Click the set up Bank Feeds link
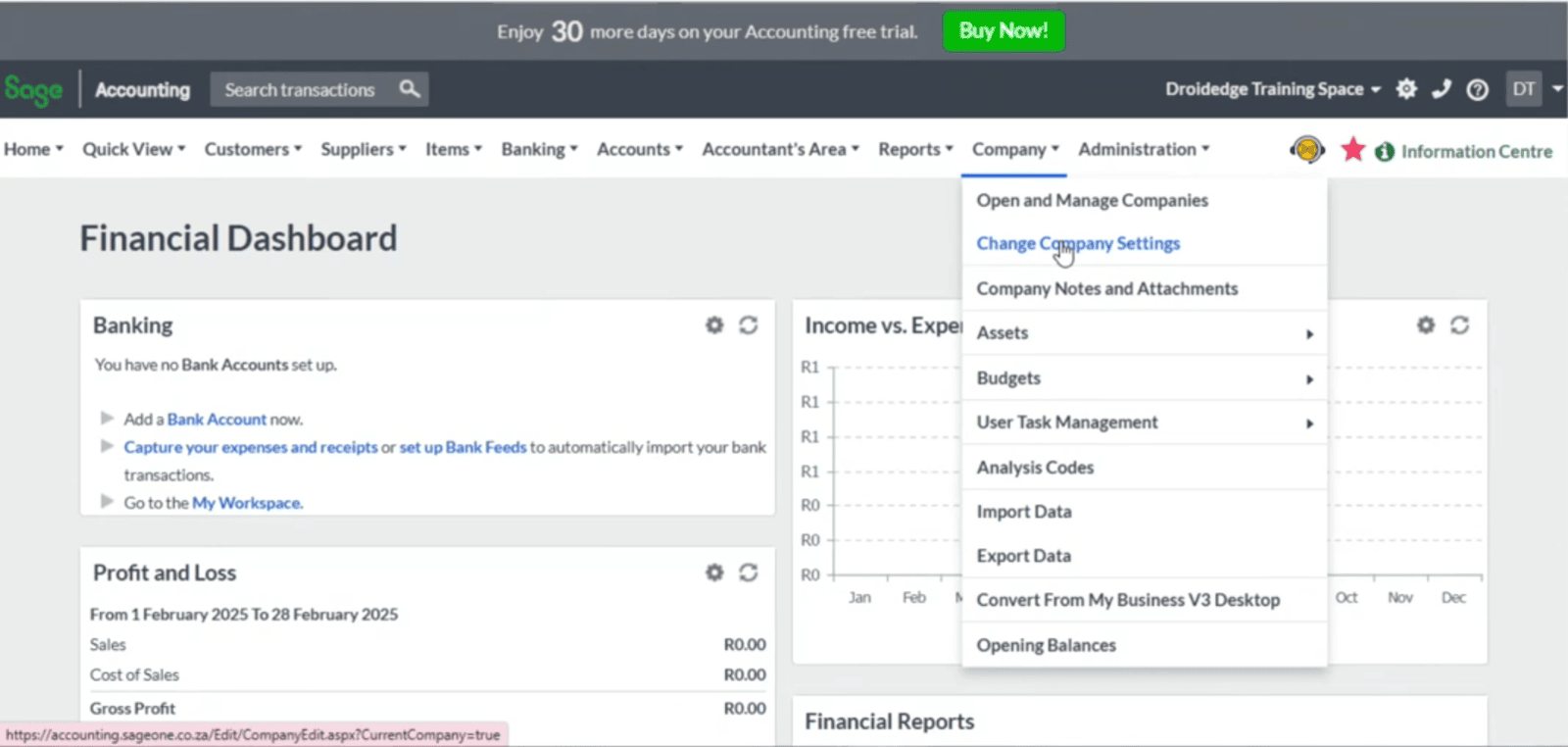The image size is (1568, 747). click(463, 447)
